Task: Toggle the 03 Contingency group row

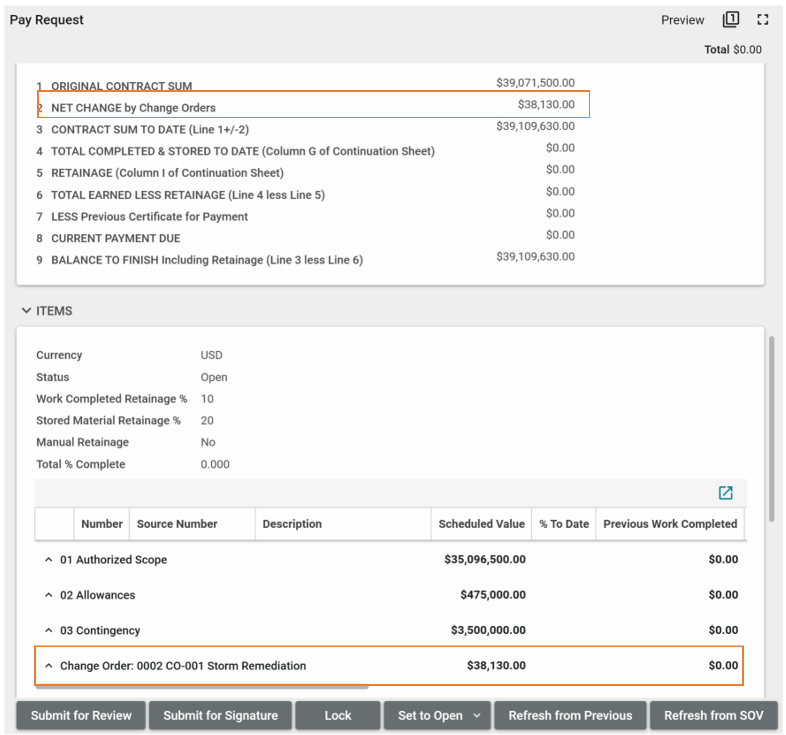Action: (x=49, y=631)
